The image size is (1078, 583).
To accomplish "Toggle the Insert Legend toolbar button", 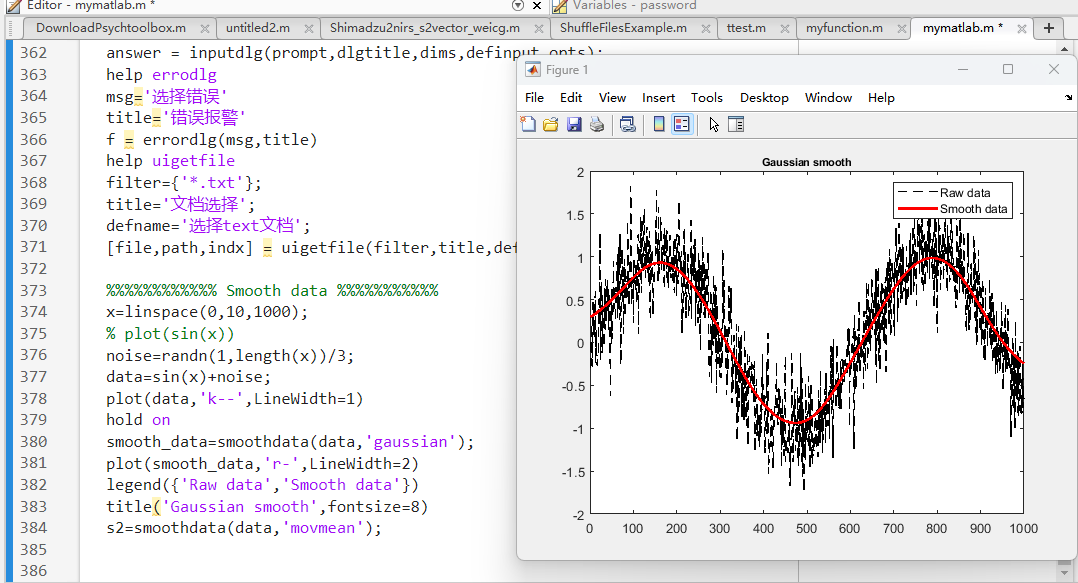I will (681, 125).
